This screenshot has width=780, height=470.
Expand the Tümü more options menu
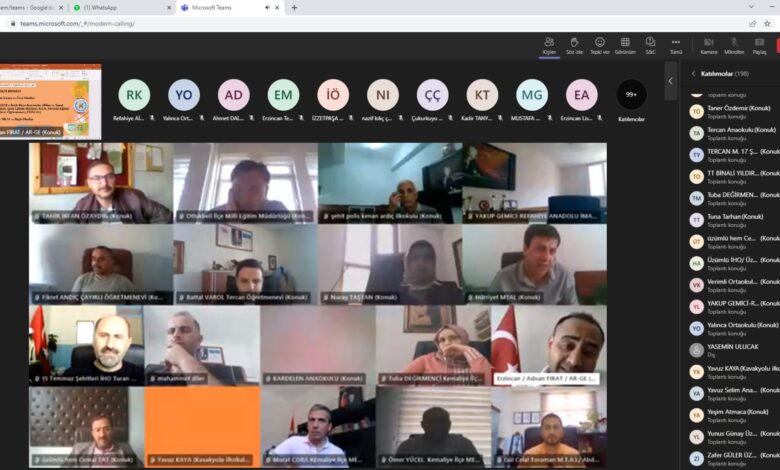click(676, 44)
